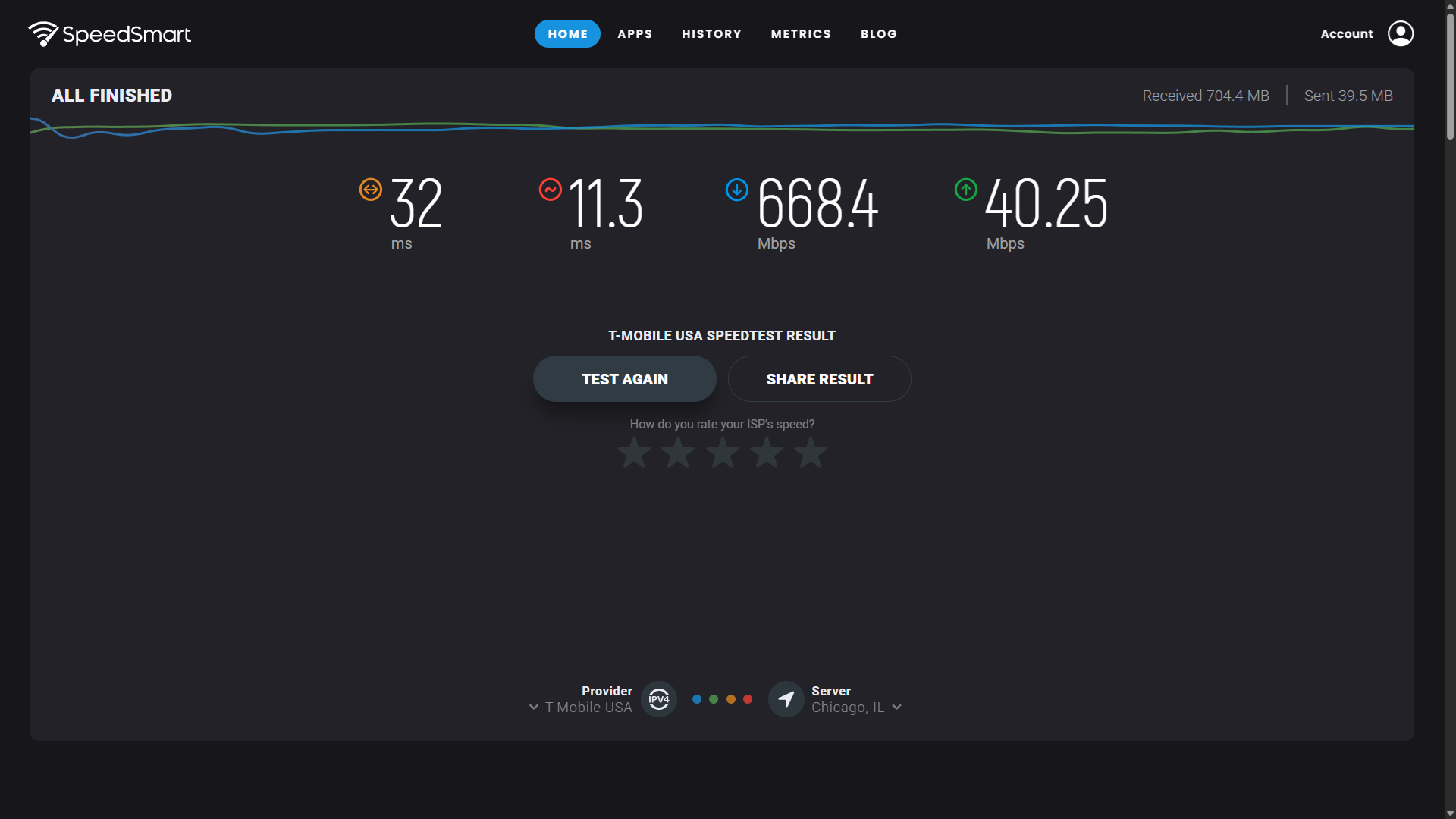Click the orange ping latency icon
The height and width of the screenshot is (819, 1456).
(x=370, y=189)
